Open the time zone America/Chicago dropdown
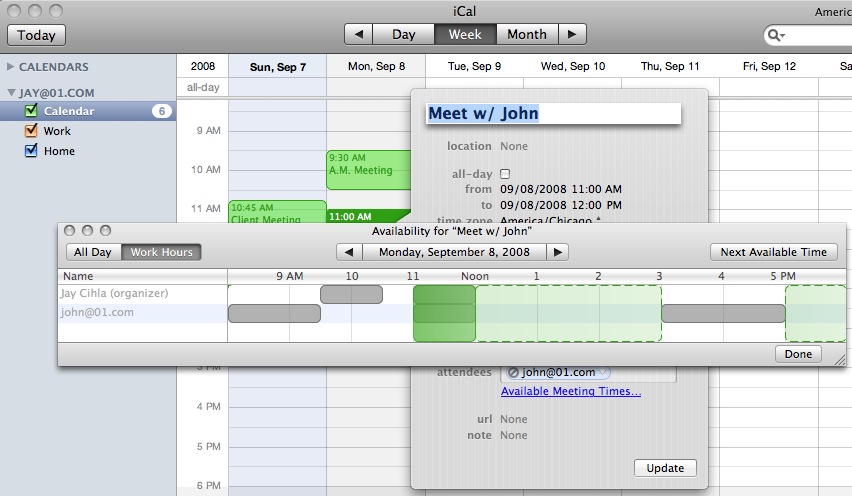 pos(550,219)
